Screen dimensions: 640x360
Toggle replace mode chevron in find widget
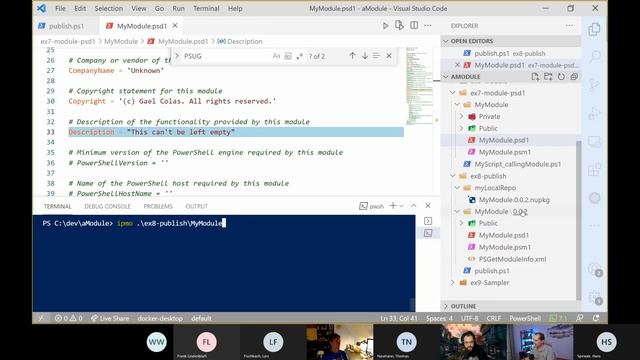[177, 56]
